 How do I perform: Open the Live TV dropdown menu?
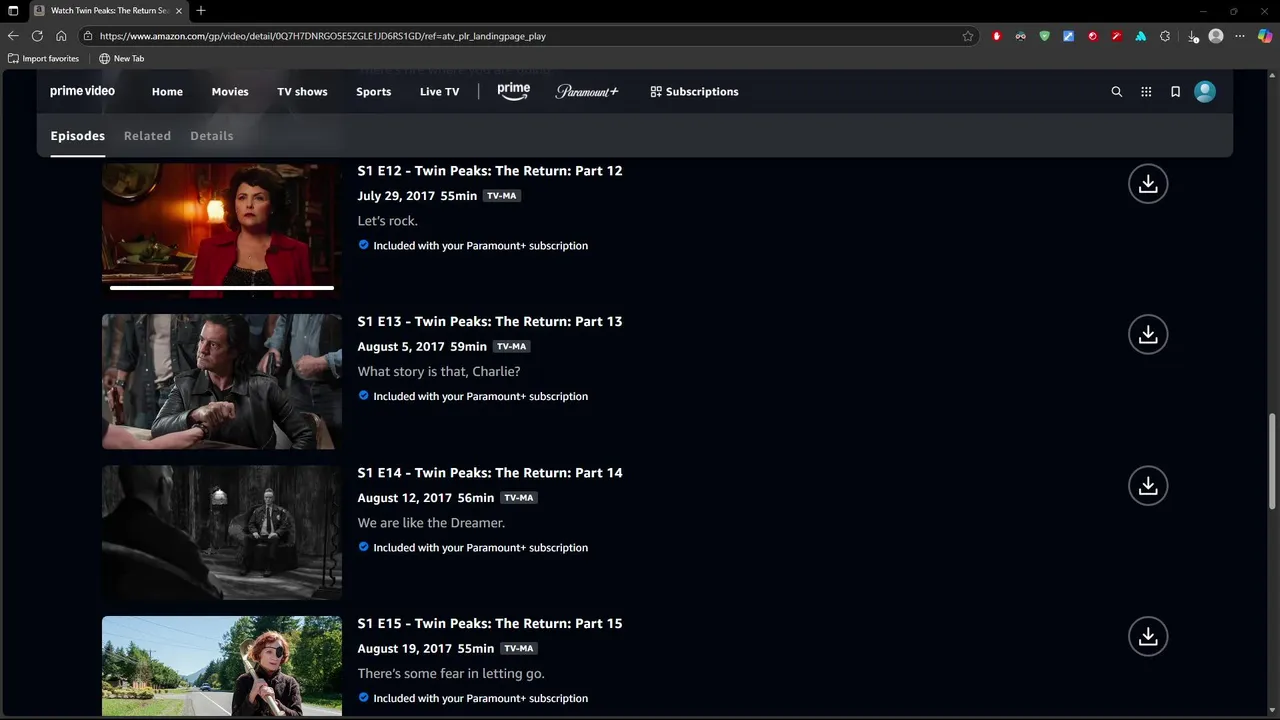pos(439,92)
